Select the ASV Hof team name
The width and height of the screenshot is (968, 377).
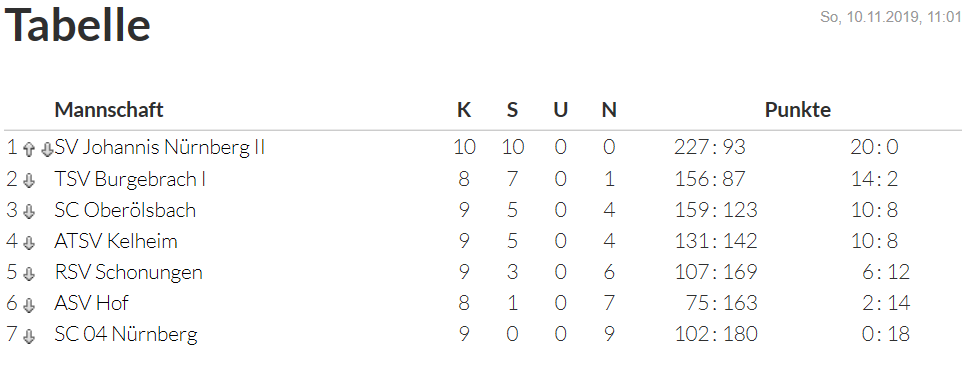click(x=91, y=303)
